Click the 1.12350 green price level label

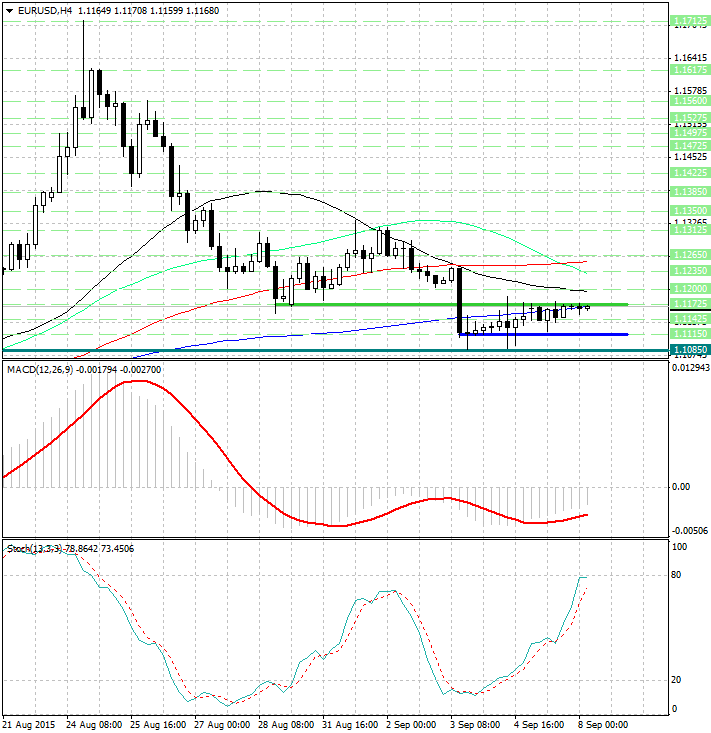tap(690, 271)
